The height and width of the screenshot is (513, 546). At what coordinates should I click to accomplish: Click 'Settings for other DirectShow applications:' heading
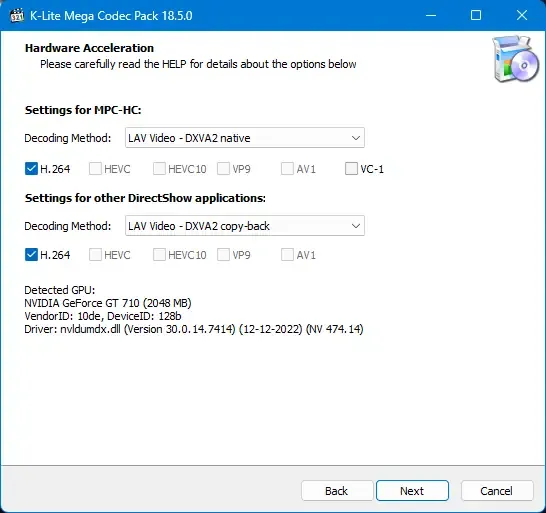[x=145, y=198]
